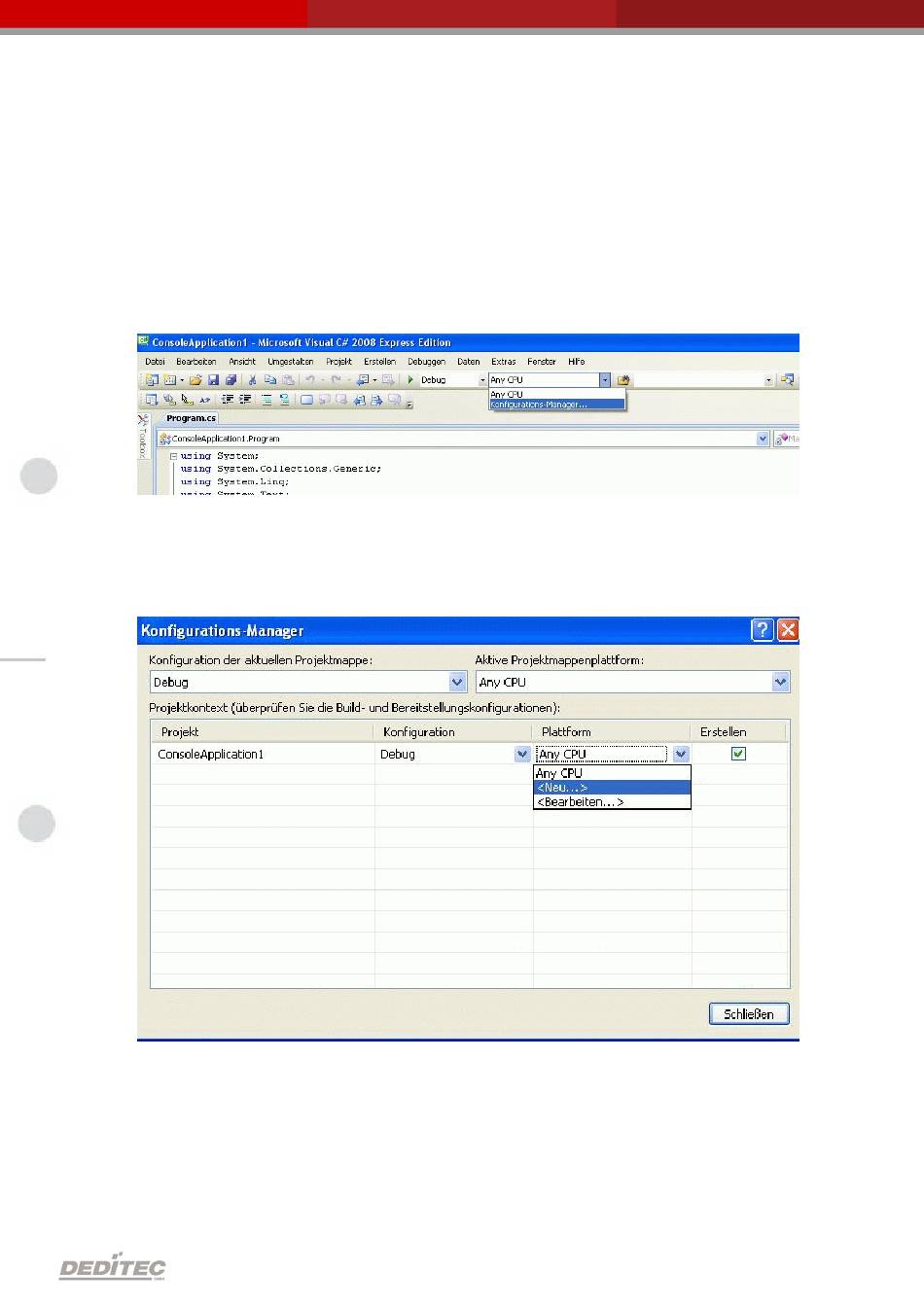Open the Konfiguration Debug cell dropdown arrow
Screen dimensions: 924x1307
click(521, 754)
